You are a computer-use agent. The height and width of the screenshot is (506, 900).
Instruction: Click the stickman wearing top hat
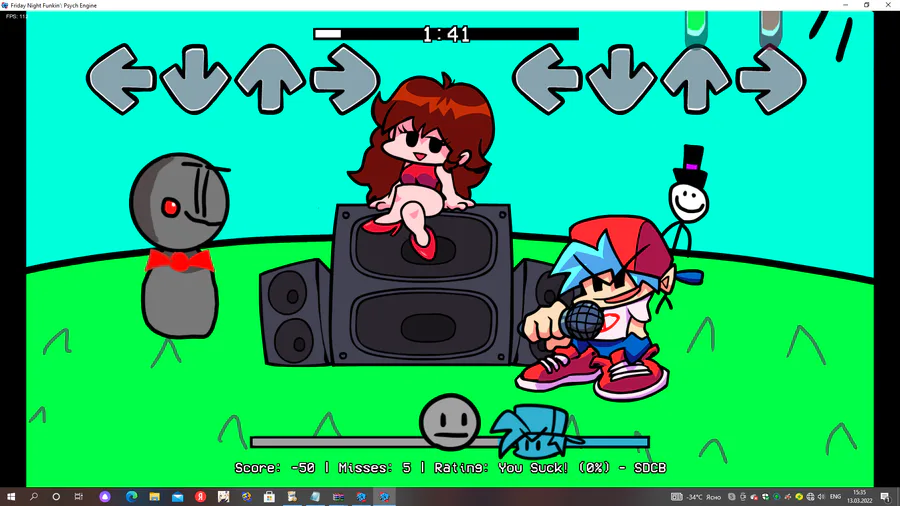tap(687, 200)
